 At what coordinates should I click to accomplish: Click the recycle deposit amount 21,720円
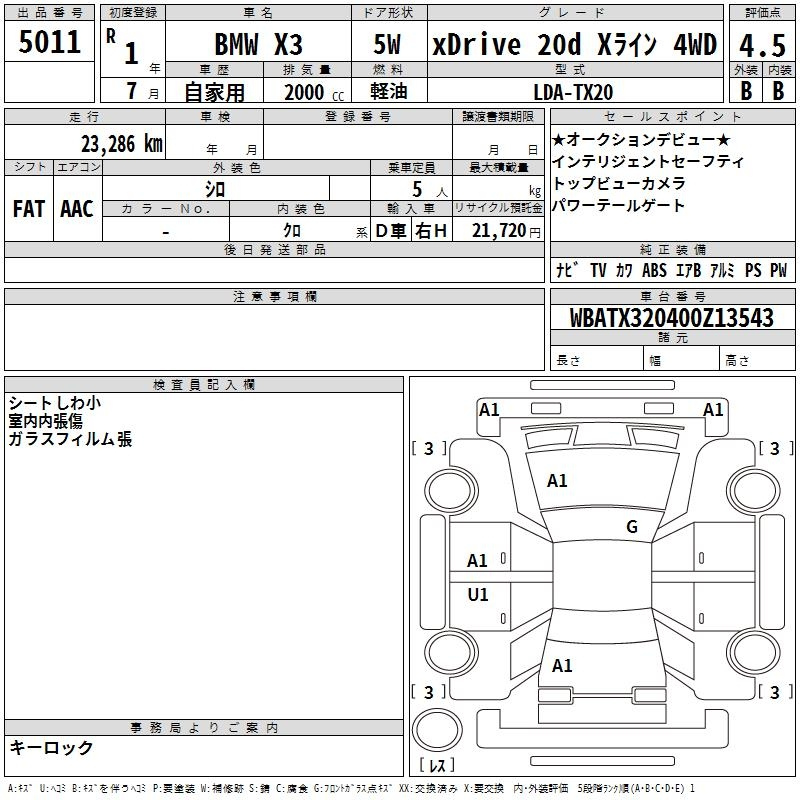(x=499, y=232)
